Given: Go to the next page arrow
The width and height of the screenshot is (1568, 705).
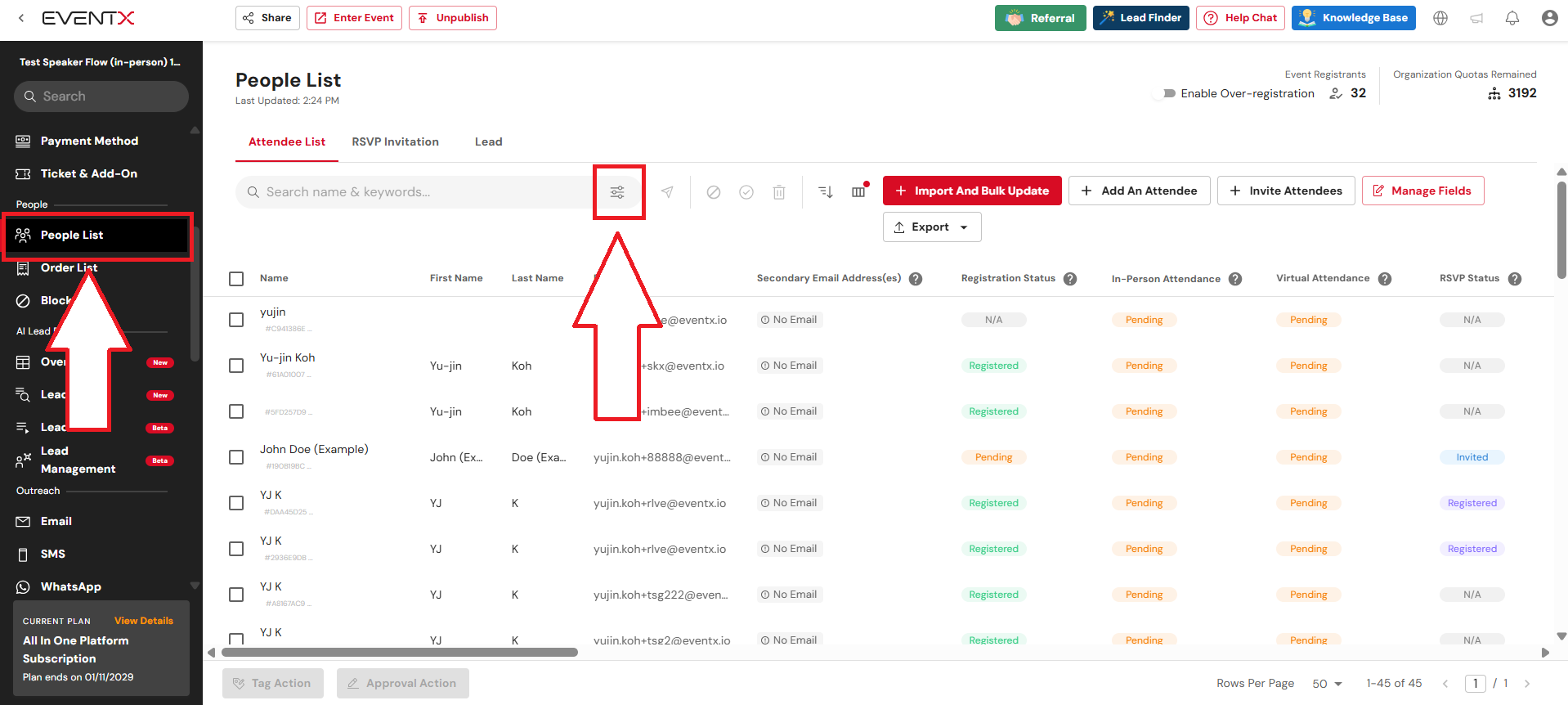Looking at the screenshot, I should 1527,684.
